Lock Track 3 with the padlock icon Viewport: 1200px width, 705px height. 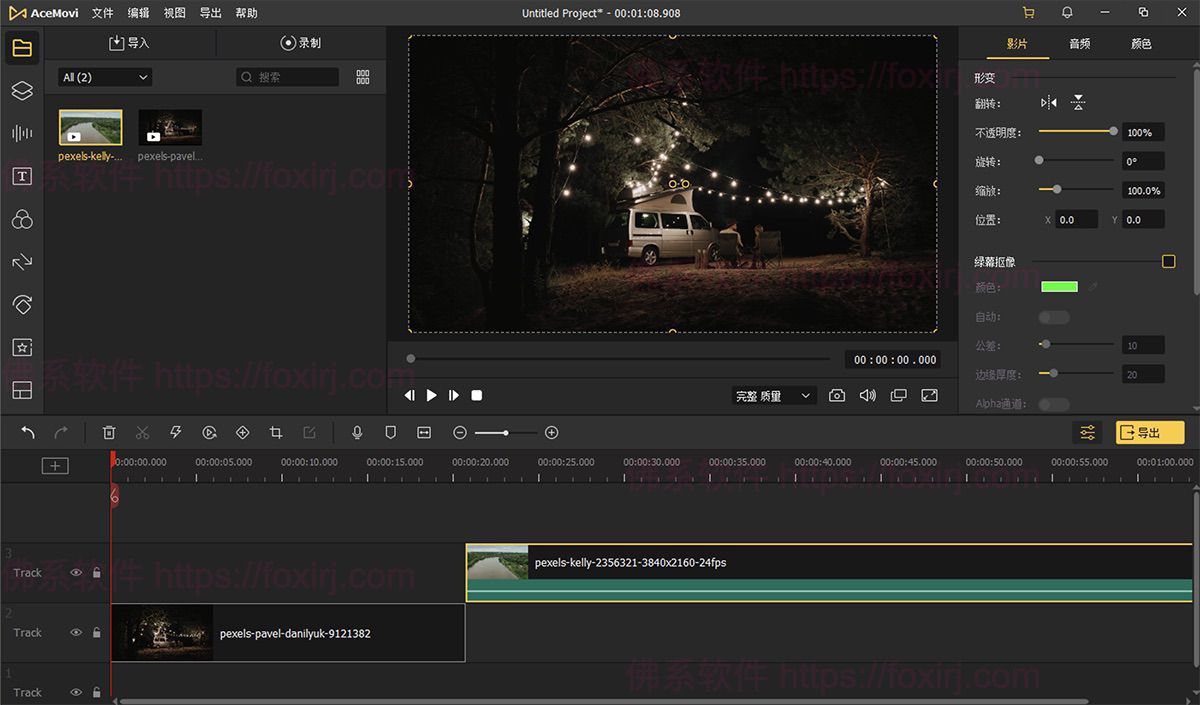(x=96, y=572)
